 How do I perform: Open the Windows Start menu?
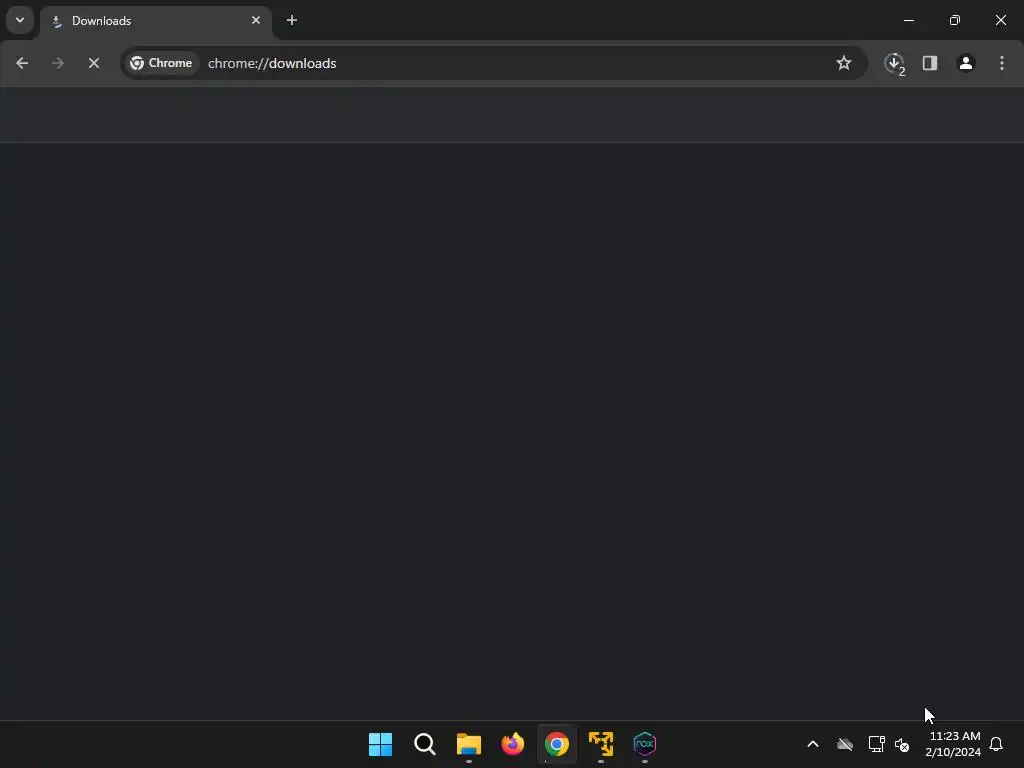coord(380,744)
